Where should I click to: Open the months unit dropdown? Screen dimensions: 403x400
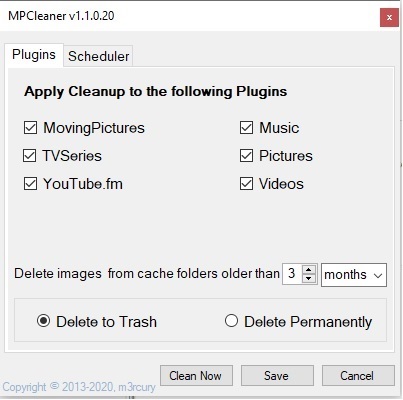pyautogui.click(x=354, y=275)
